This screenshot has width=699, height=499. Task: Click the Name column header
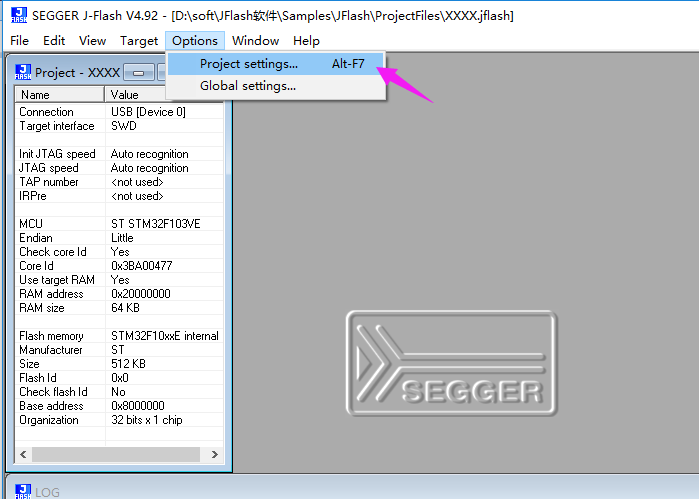coord(60,95)
